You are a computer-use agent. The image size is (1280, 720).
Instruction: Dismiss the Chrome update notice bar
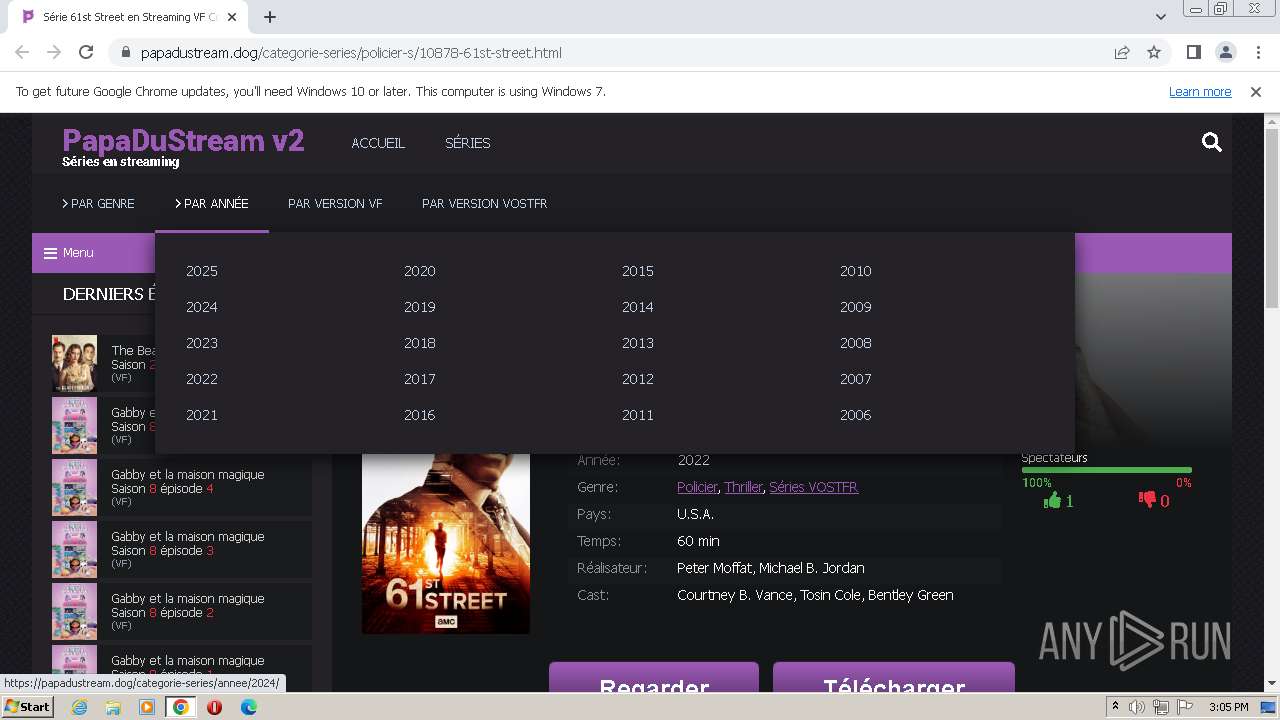coord(1256,91)
